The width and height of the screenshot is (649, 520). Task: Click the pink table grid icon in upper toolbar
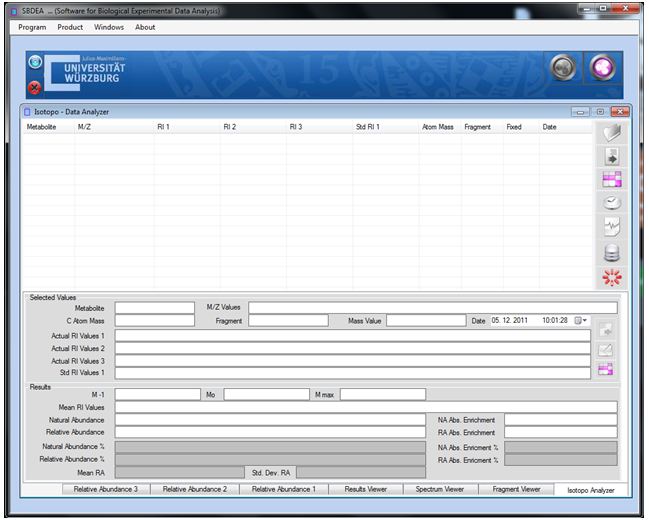611,179
